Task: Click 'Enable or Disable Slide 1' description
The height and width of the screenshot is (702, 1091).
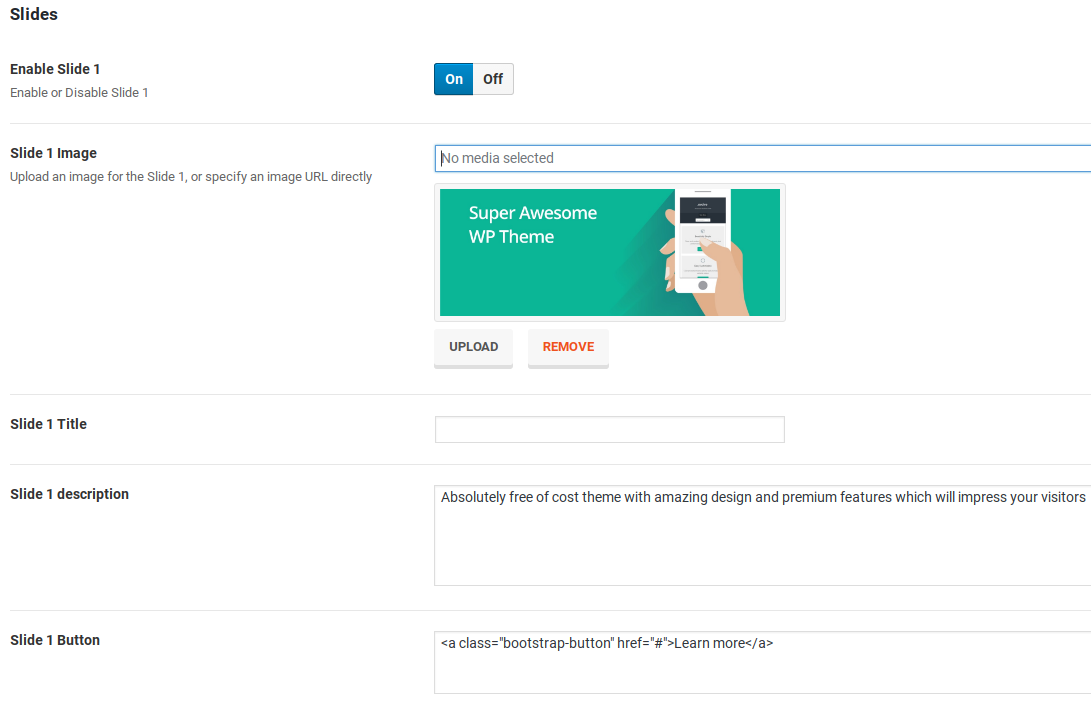Action: (x=79, y=93)
